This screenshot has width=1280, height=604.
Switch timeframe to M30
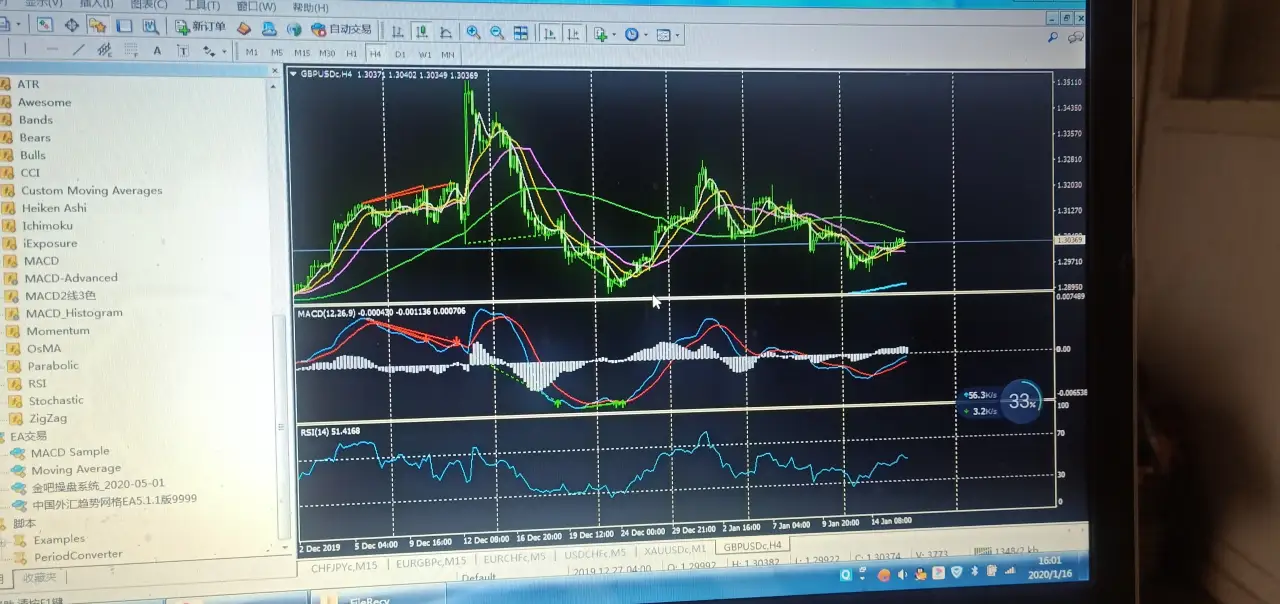327,53
